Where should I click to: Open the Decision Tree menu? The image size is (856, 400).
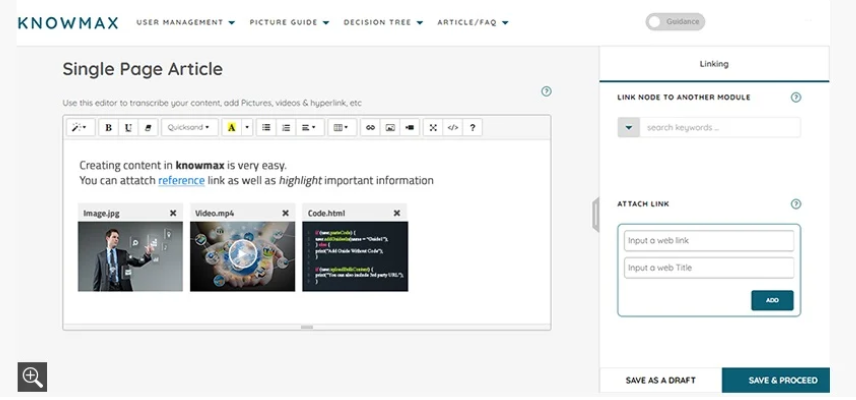[x=383, y=22]
